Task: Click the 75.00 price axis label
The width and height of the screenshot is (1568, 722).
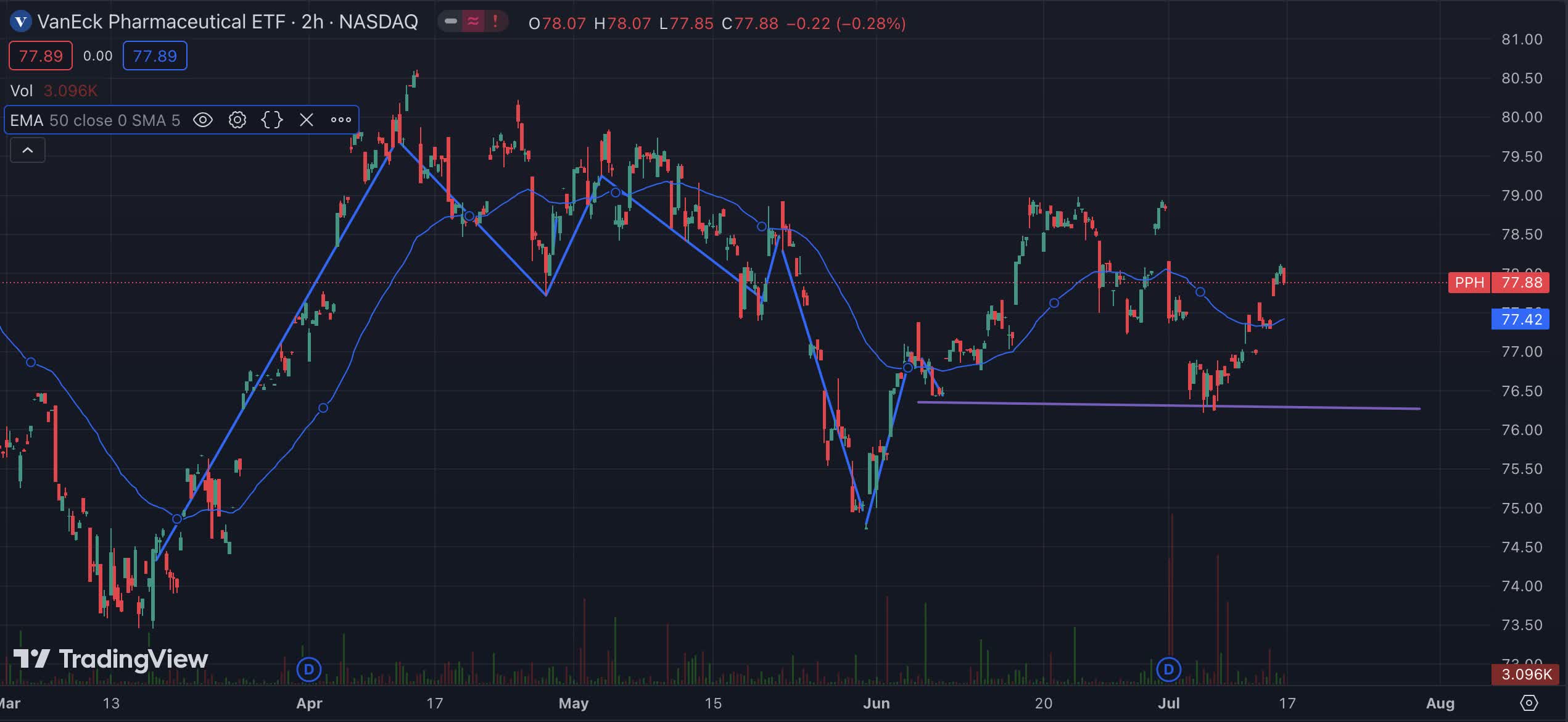Action: [1522, 508]
